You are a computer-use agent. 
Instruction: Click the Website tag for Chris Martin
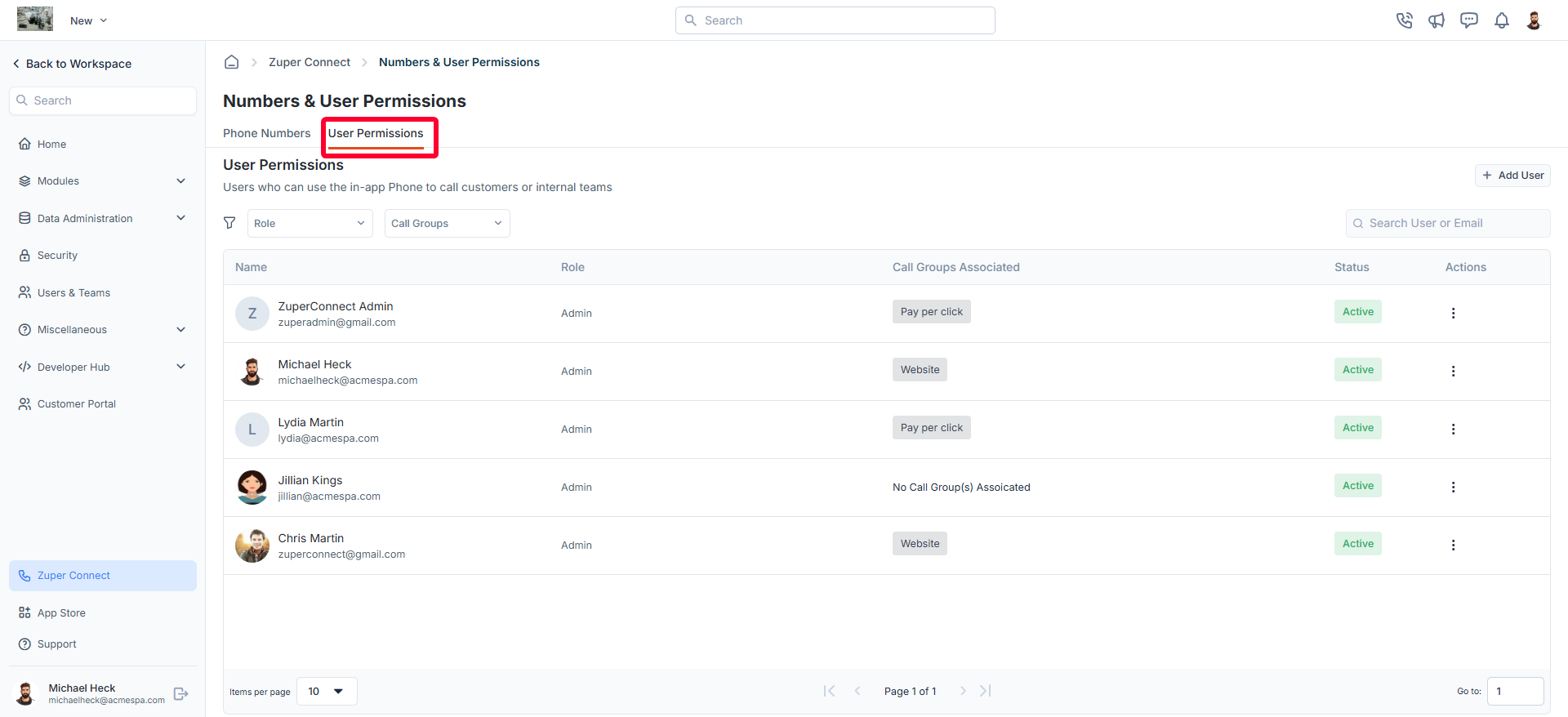(x=920, y=544)
